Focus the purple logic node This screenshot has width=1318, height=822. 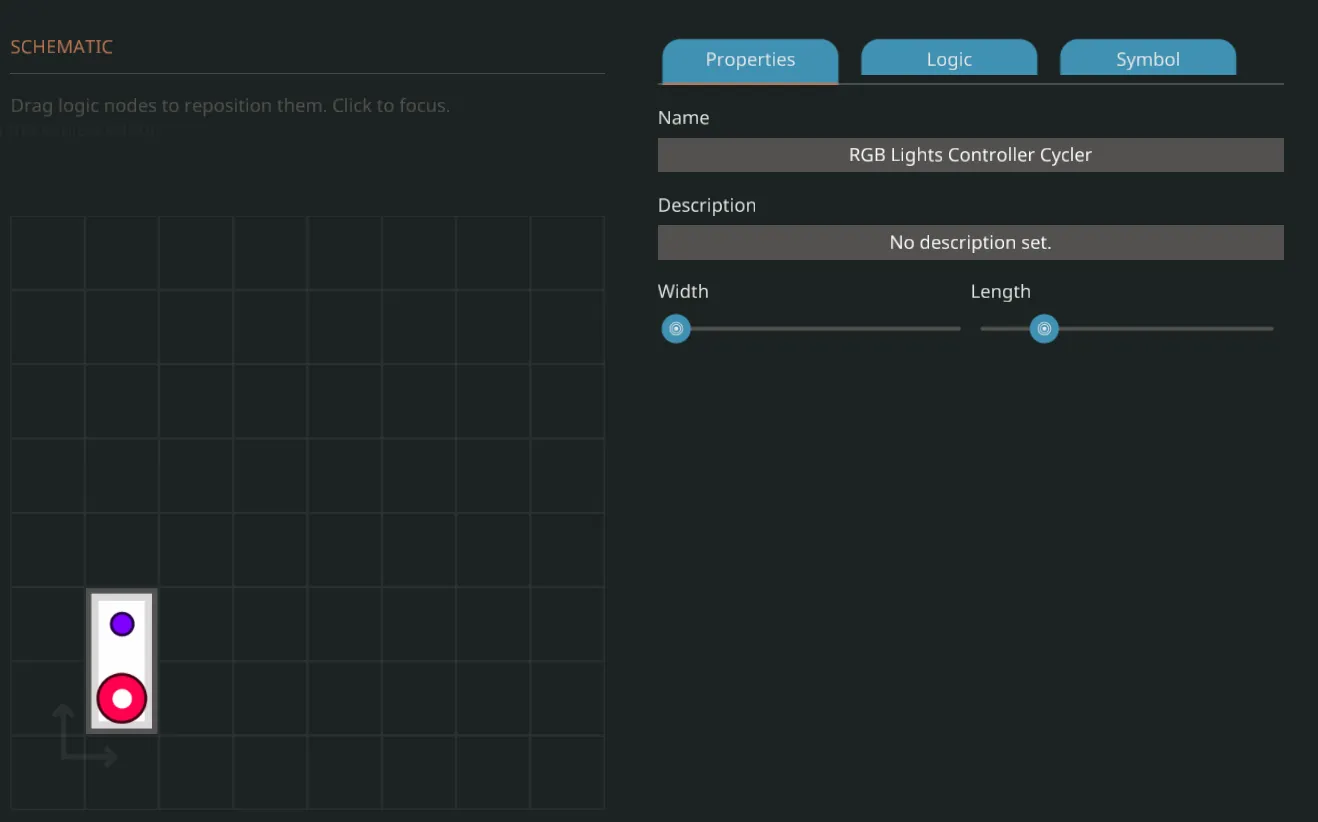[122, 624]
